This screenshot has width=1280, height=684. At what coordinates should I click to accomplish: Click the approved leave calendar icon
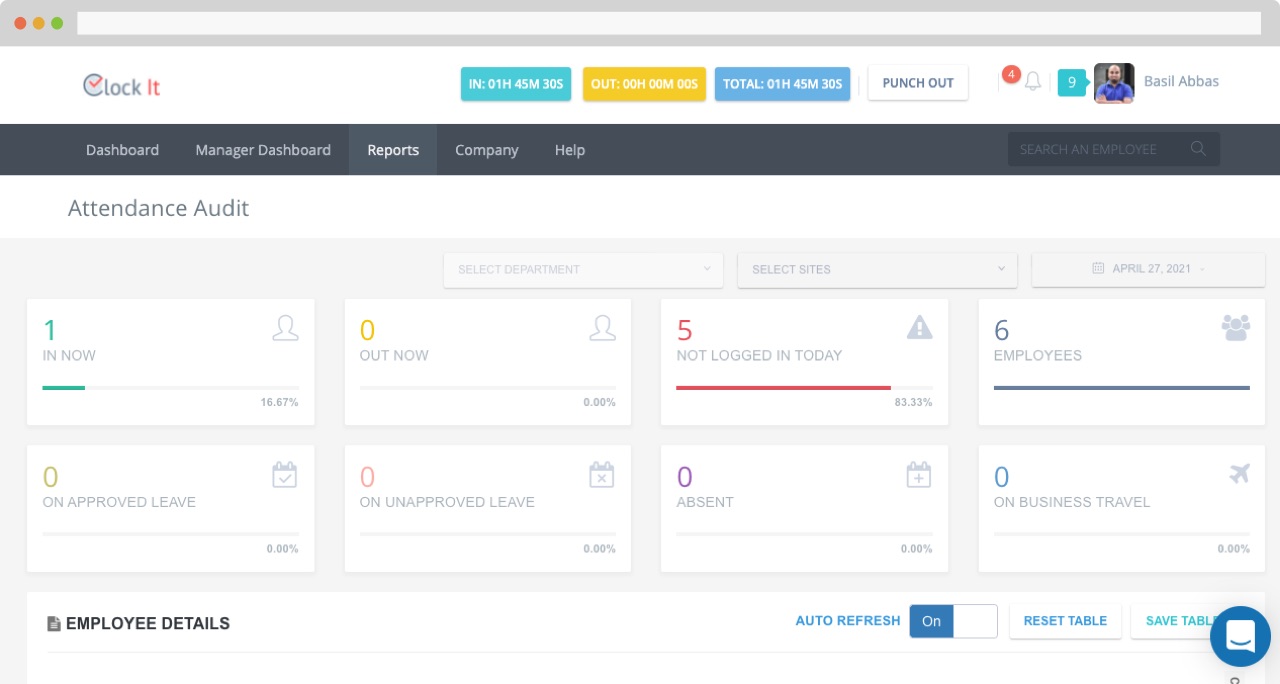[x=285, y=475]
